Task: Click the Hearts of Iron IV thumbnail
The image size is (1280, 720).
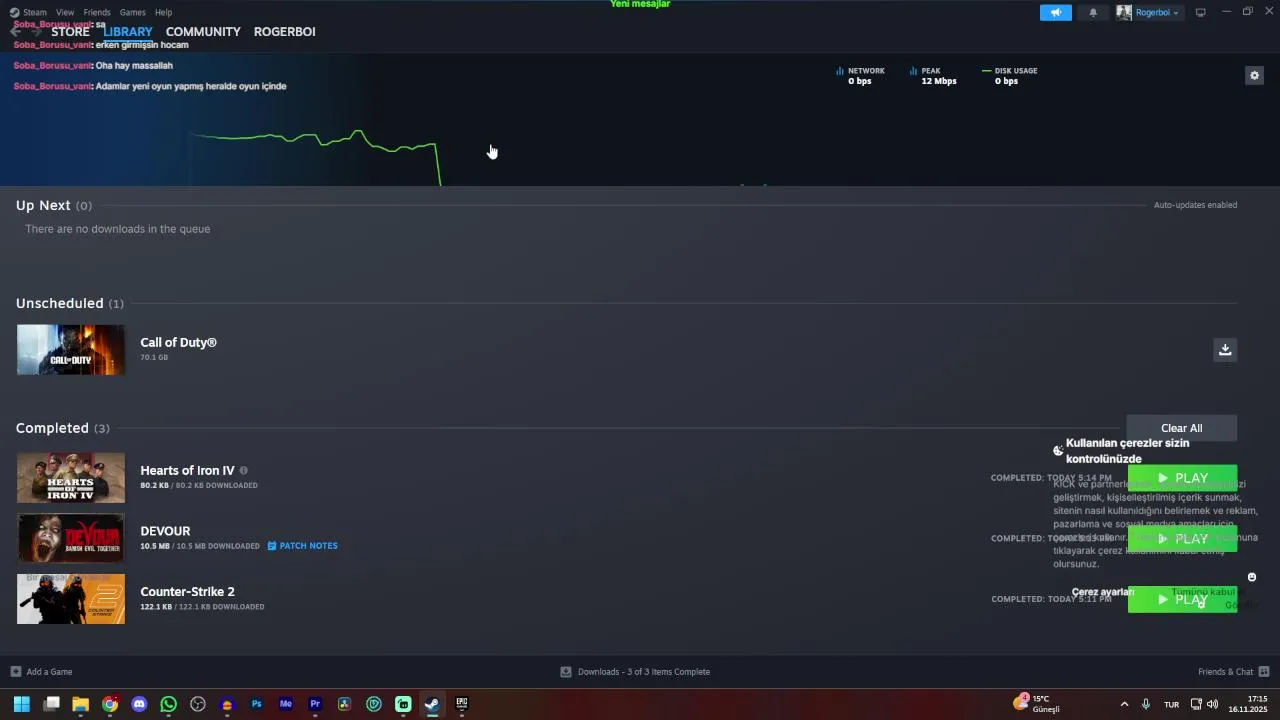Action: point(71,478)
